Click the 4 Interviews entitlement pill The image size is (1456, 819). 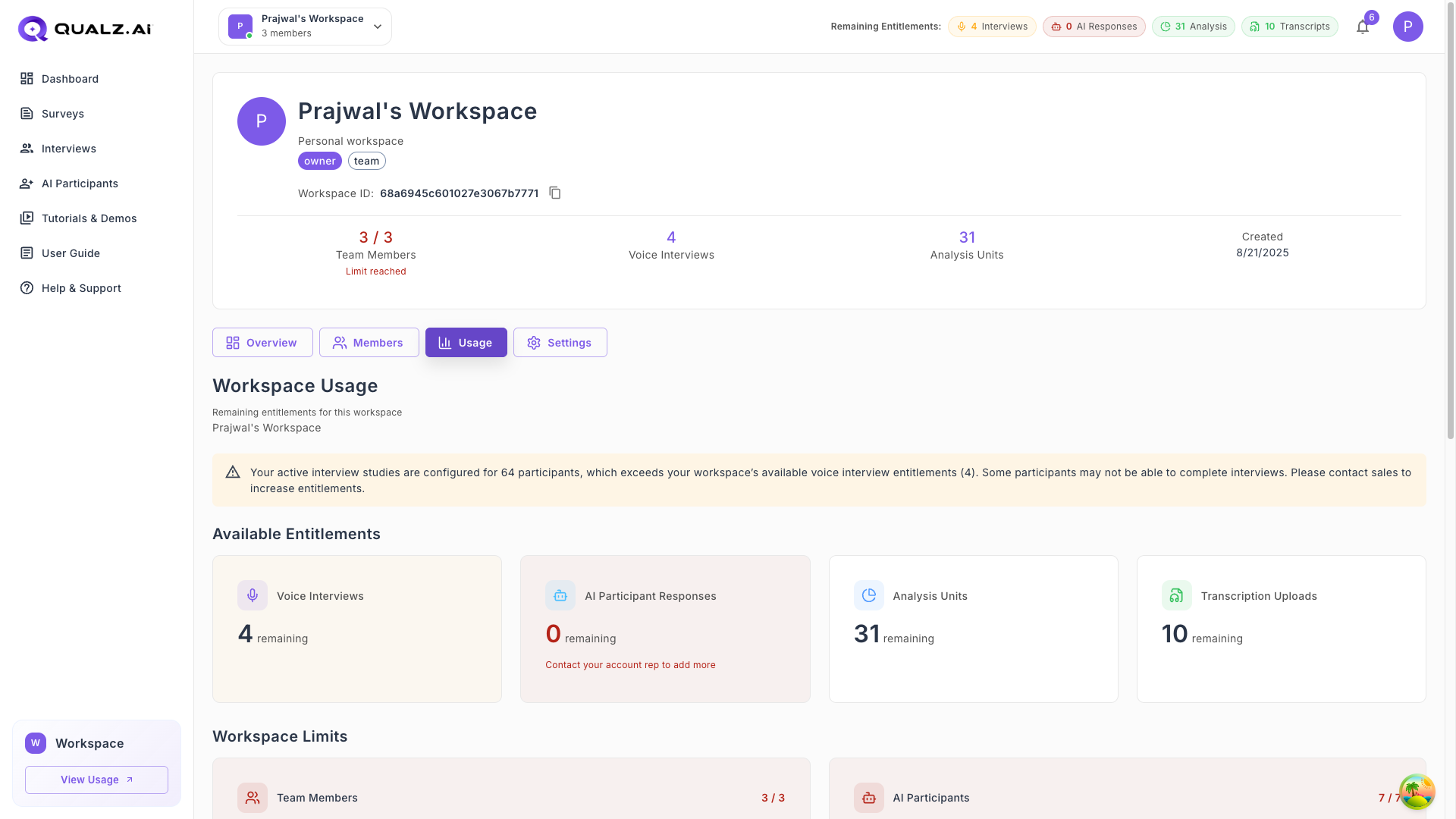992,26
